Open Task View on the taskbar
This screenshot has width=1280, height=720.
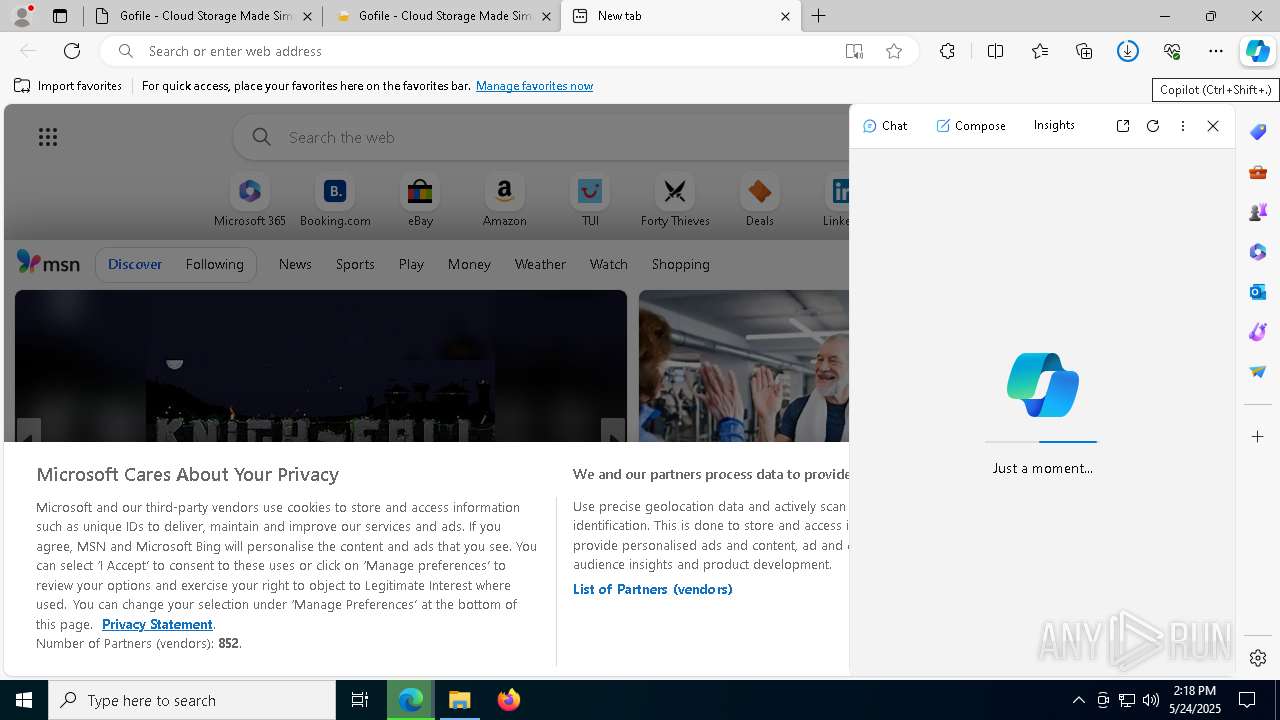click(360, 700)
